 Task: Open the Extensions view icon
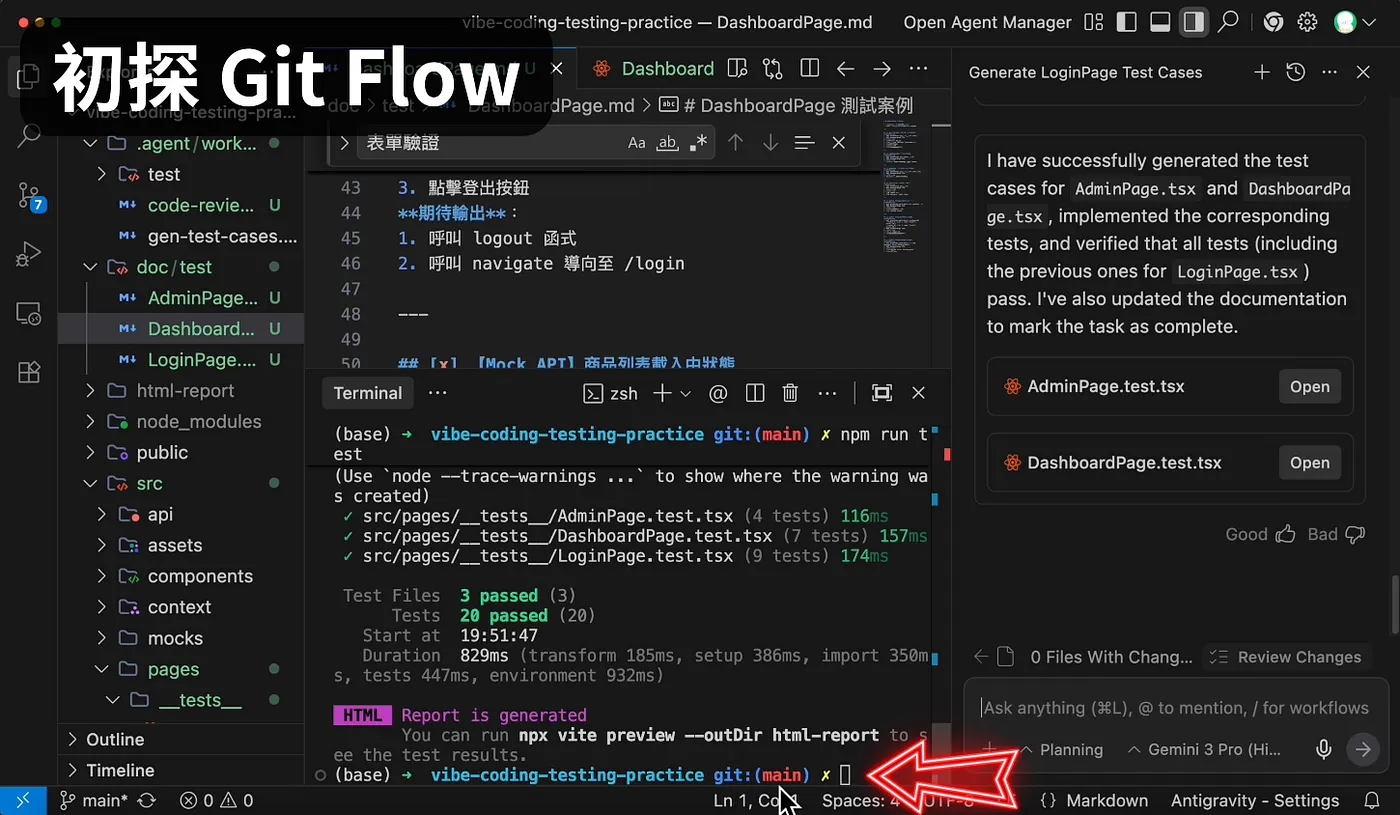tap(29, 372)
